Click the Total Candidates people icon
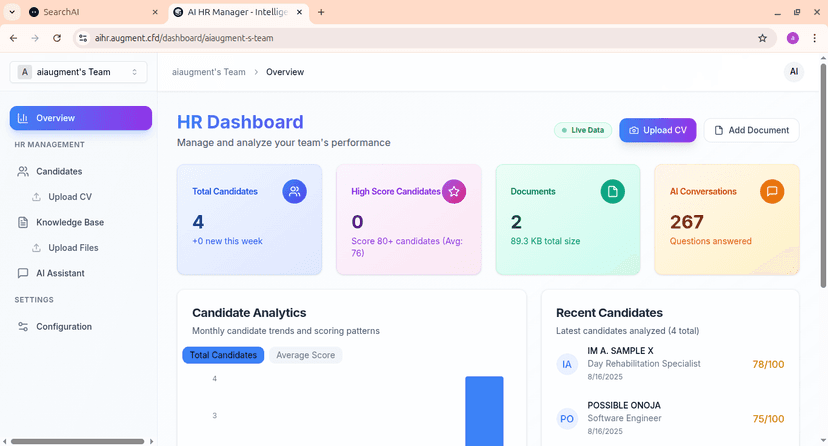 (294, 191)
